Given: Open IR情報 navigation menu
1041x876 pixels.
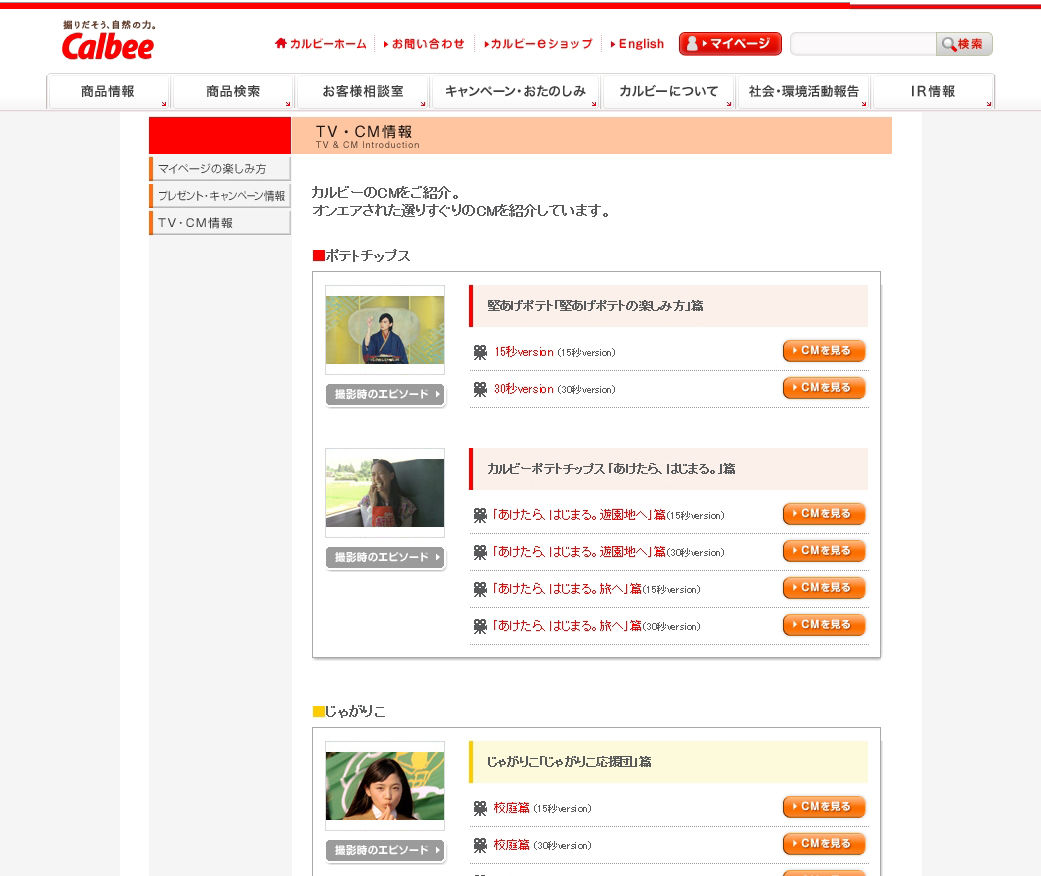Looking at the screenshot, I should [x=933, y=91].
